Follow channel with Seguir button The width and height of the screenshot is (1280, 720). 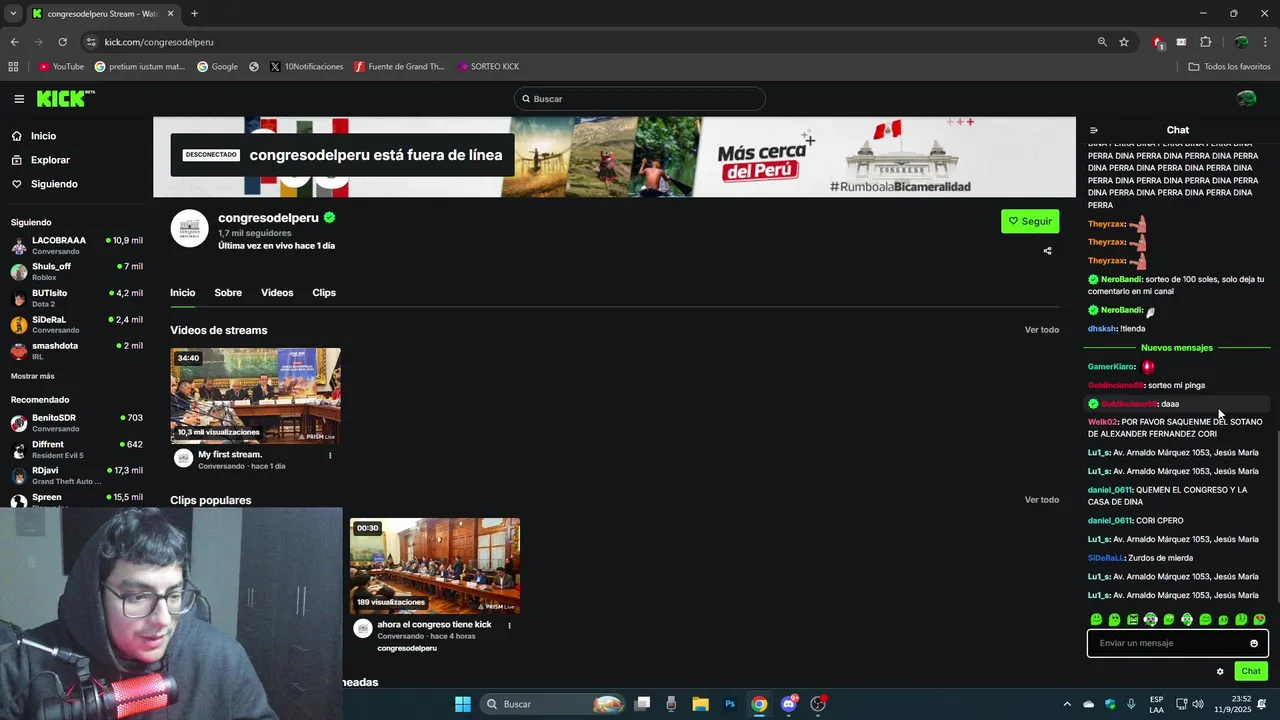(x=1030, y=221)
